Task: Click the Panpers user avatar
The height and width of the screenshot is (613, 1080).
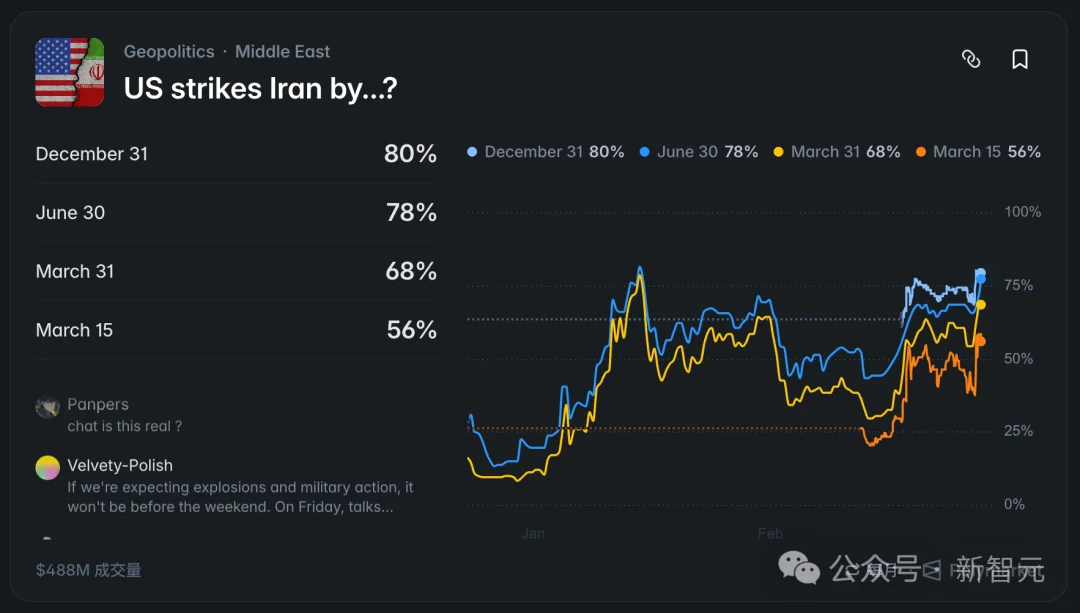Action: pos(47,407)
